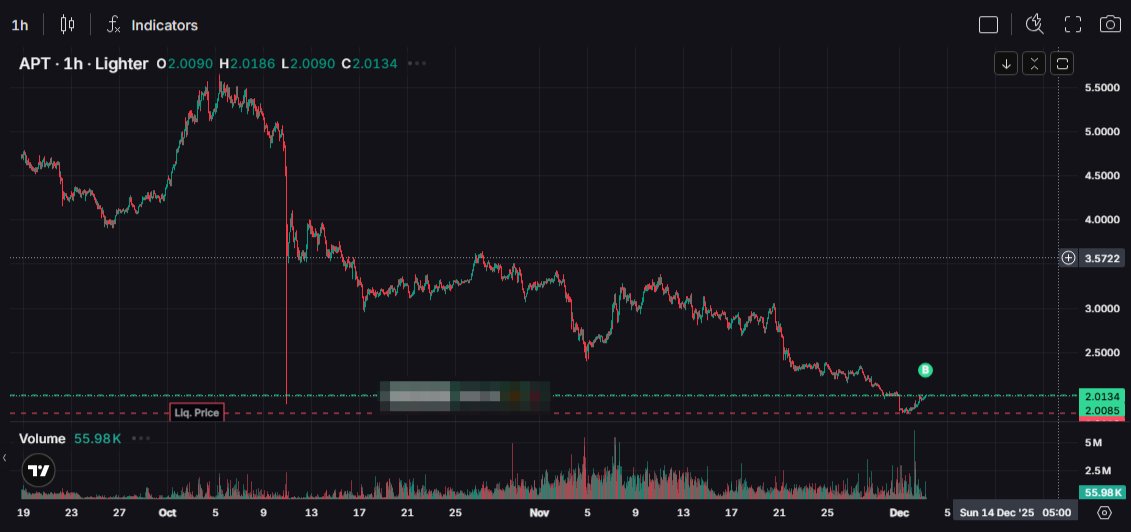Click the 3.5722 crosshair price label

1101,258
